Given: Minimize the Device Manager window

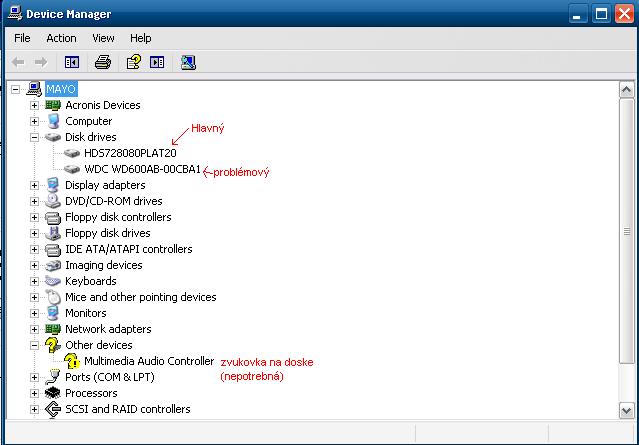Looking at the screenshot, I should 576,14.
